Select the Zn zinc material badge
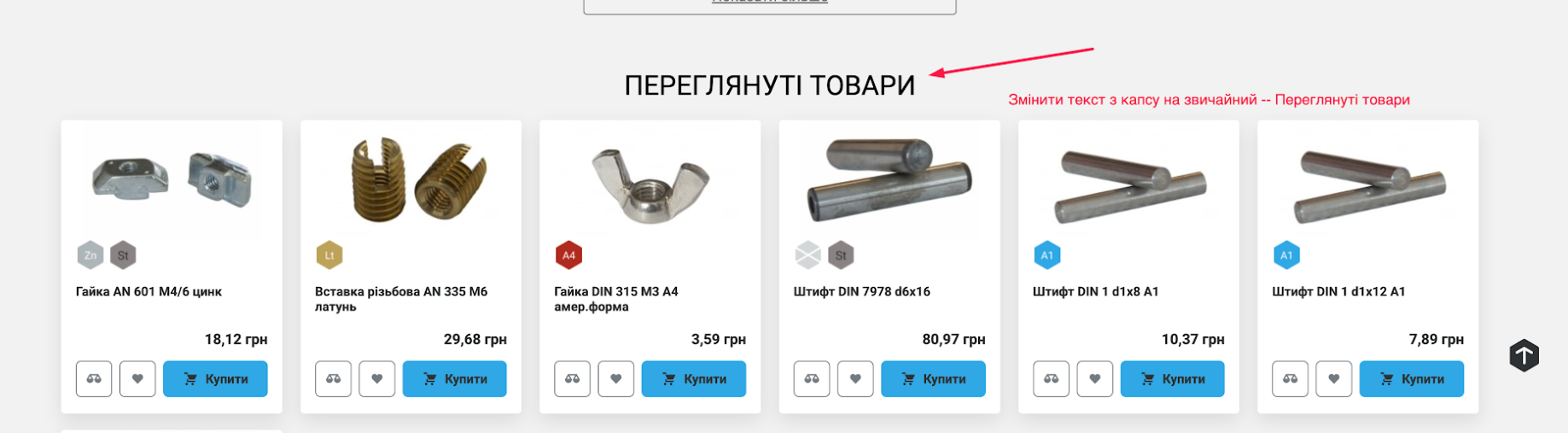The width and height of the screenshot is (1568, 433). (x=90, y=255)
